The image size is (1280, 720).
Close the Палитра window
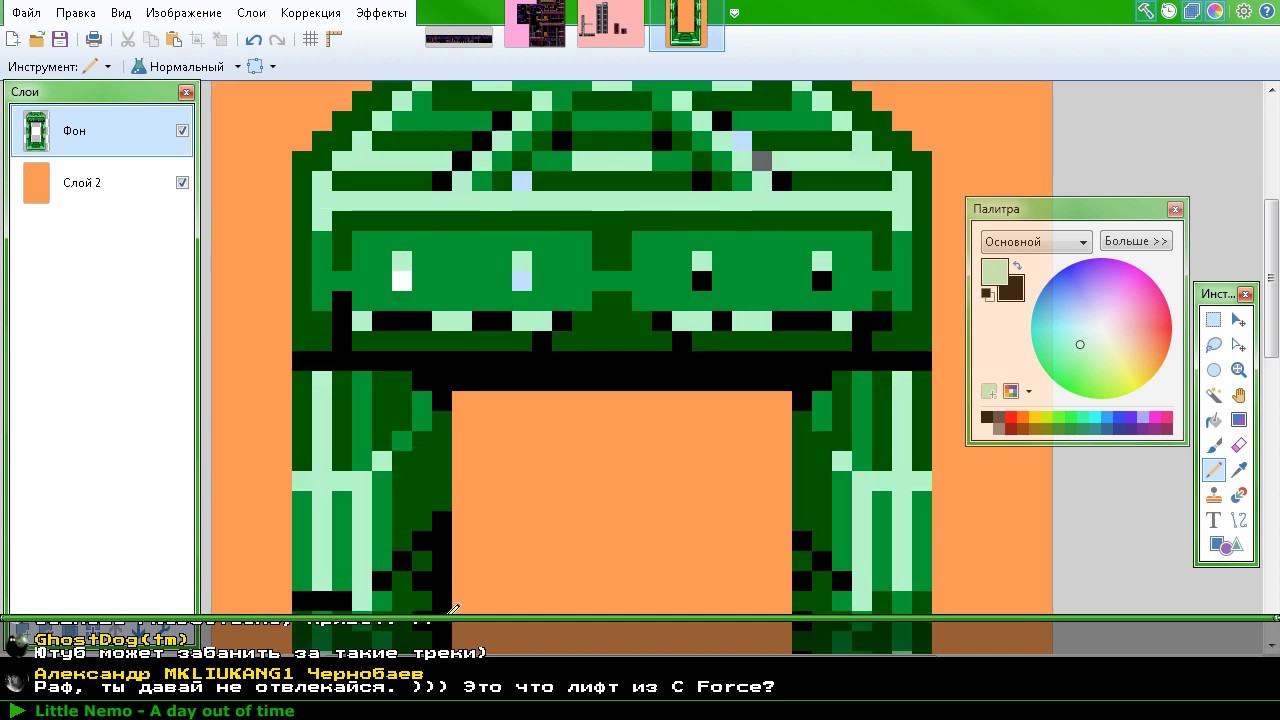(x=1175, y=209)
